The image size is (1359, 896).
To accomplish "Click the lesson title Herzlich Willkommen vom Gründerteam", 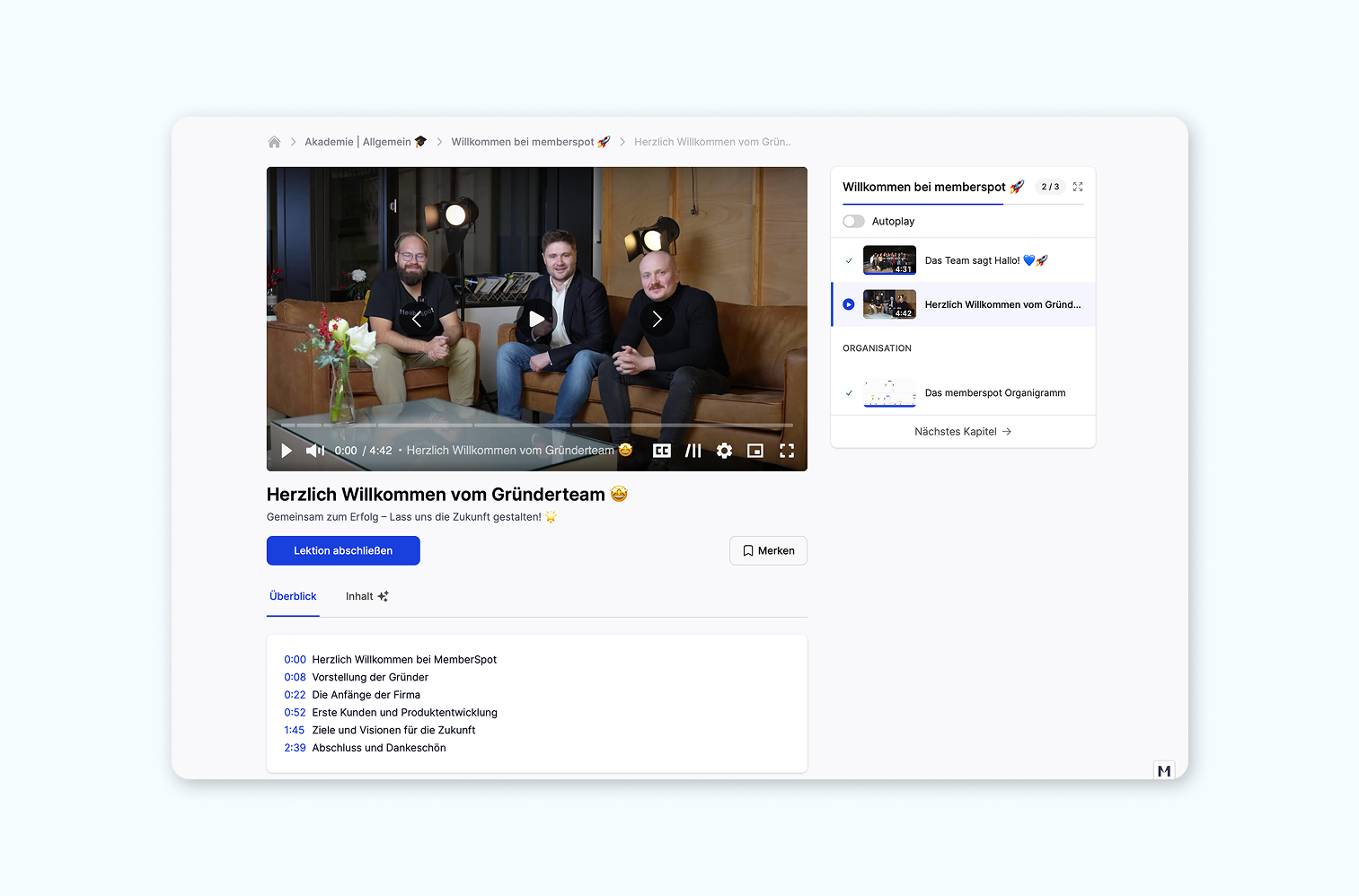I will tap(446, 495).
